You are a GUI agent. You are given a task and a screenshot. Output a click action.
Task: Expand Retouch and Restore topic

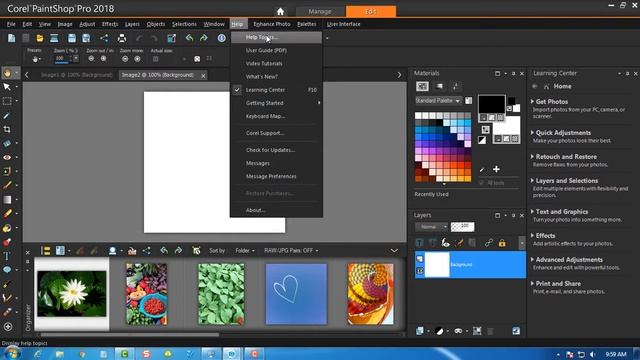click(x=566, y=157)
